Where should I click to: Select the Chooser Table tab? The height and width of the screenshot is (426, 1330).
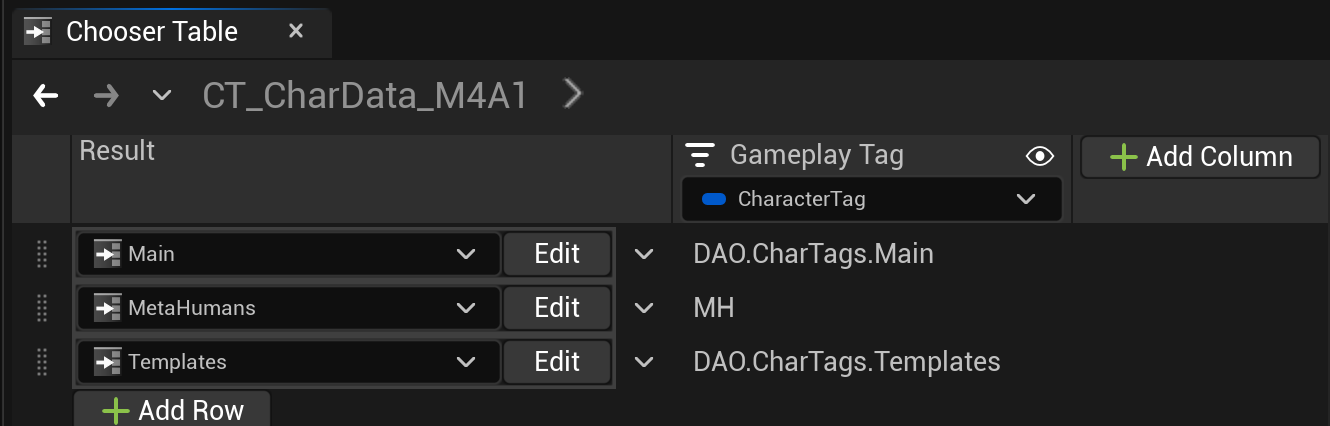click(x=150, y=31)
